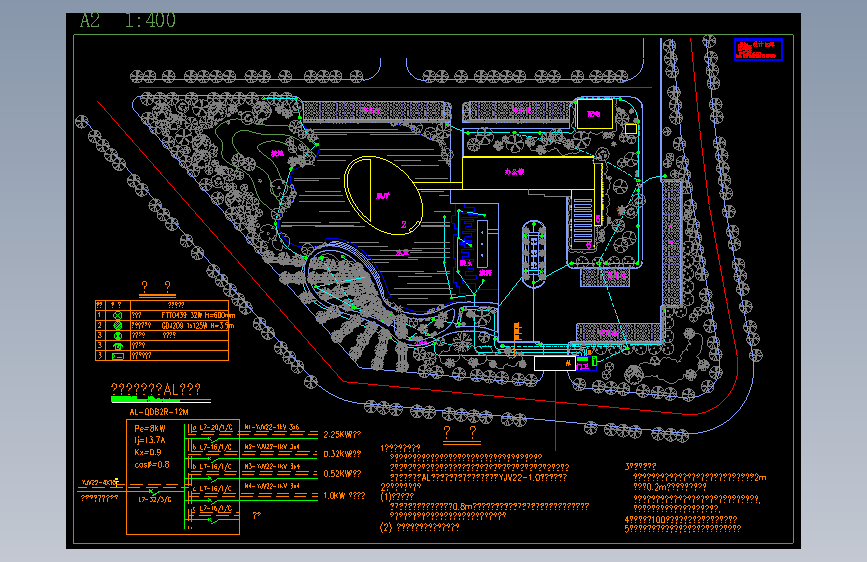
Task: Pick the 1.0KW circuit load label
Action: (344, 496)
